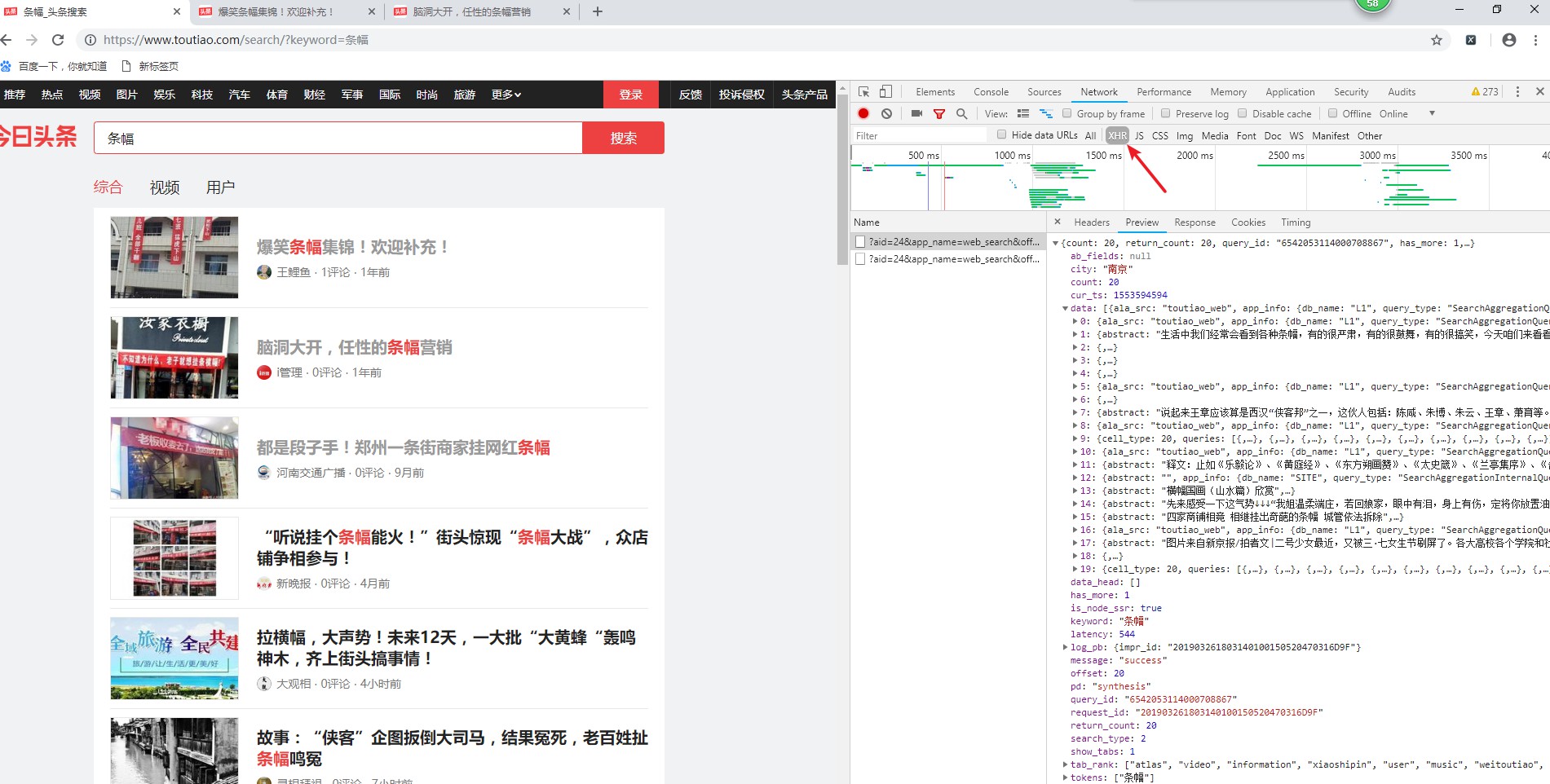1550x784 pixels.
Task: Filter requests by JS type
Action: (1139, 135)
